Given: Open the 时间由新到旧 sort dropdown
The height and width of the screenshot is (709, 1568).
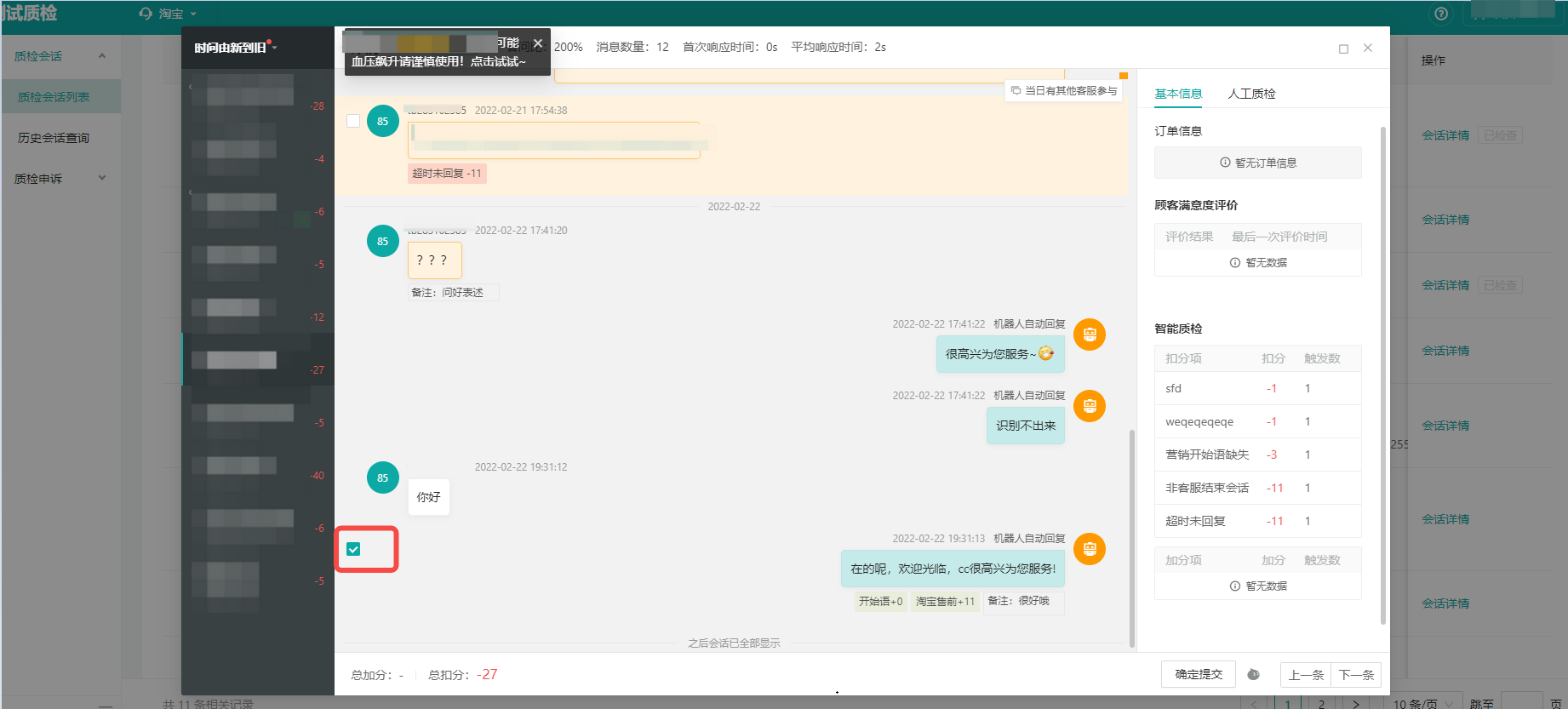Looking at the screenshot, I should [x=236, y=48].
